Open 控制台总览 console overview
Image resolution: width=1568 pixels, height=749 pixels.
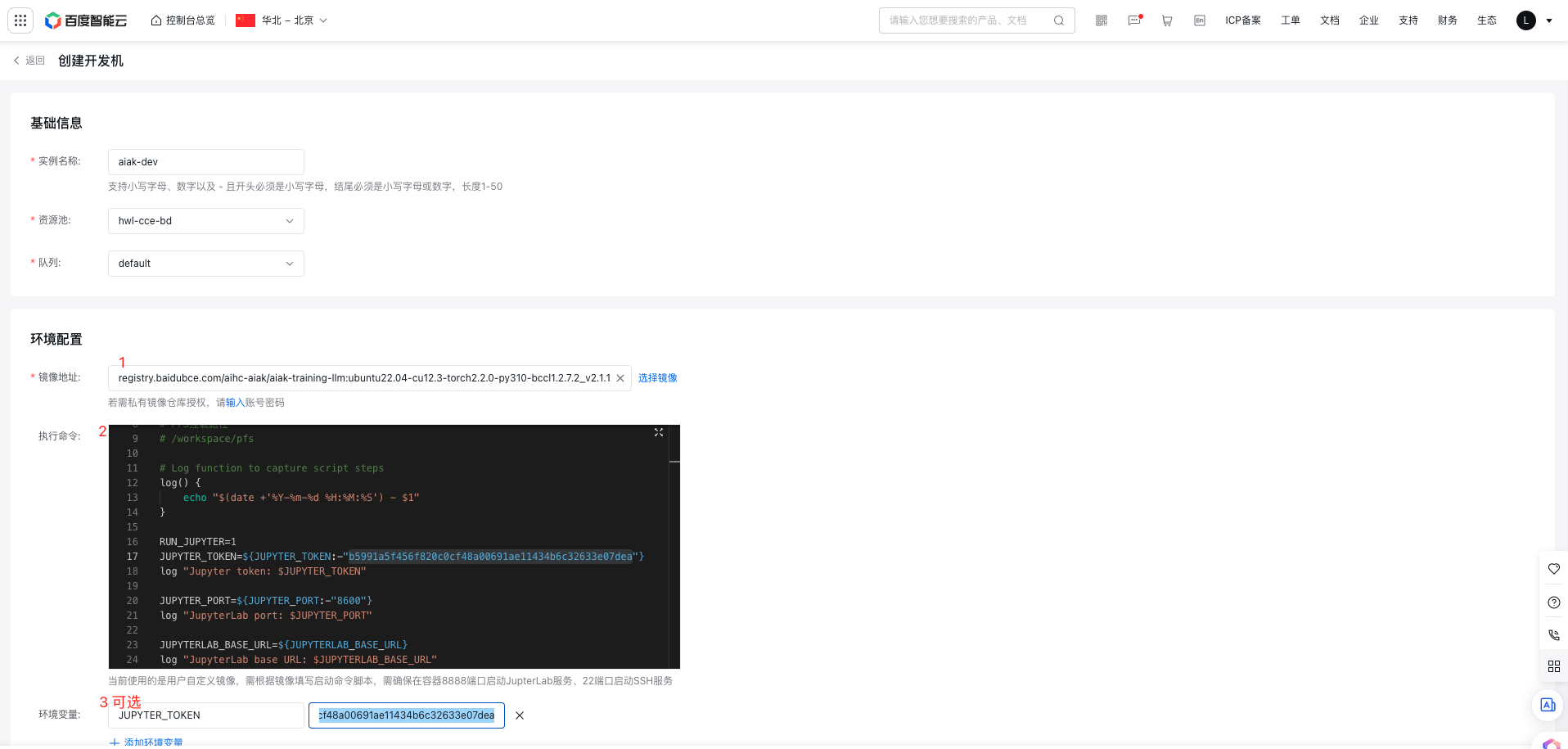[182, 20]
